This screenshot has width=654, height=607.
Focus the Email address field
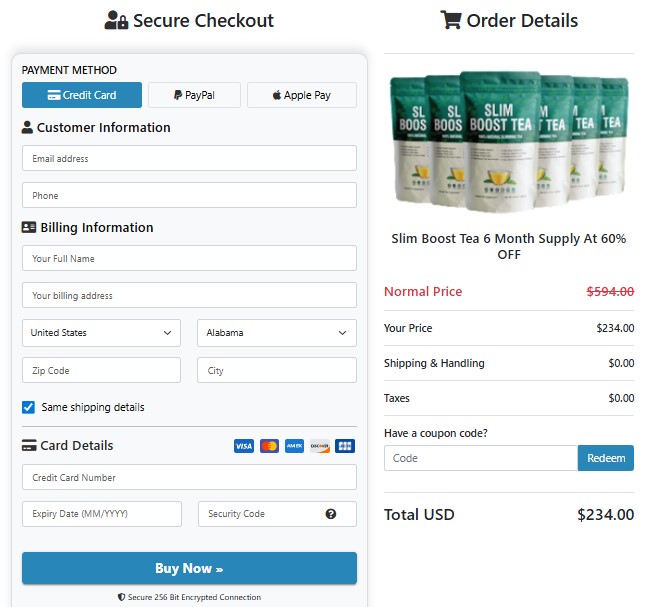click(x=189, y=158)
